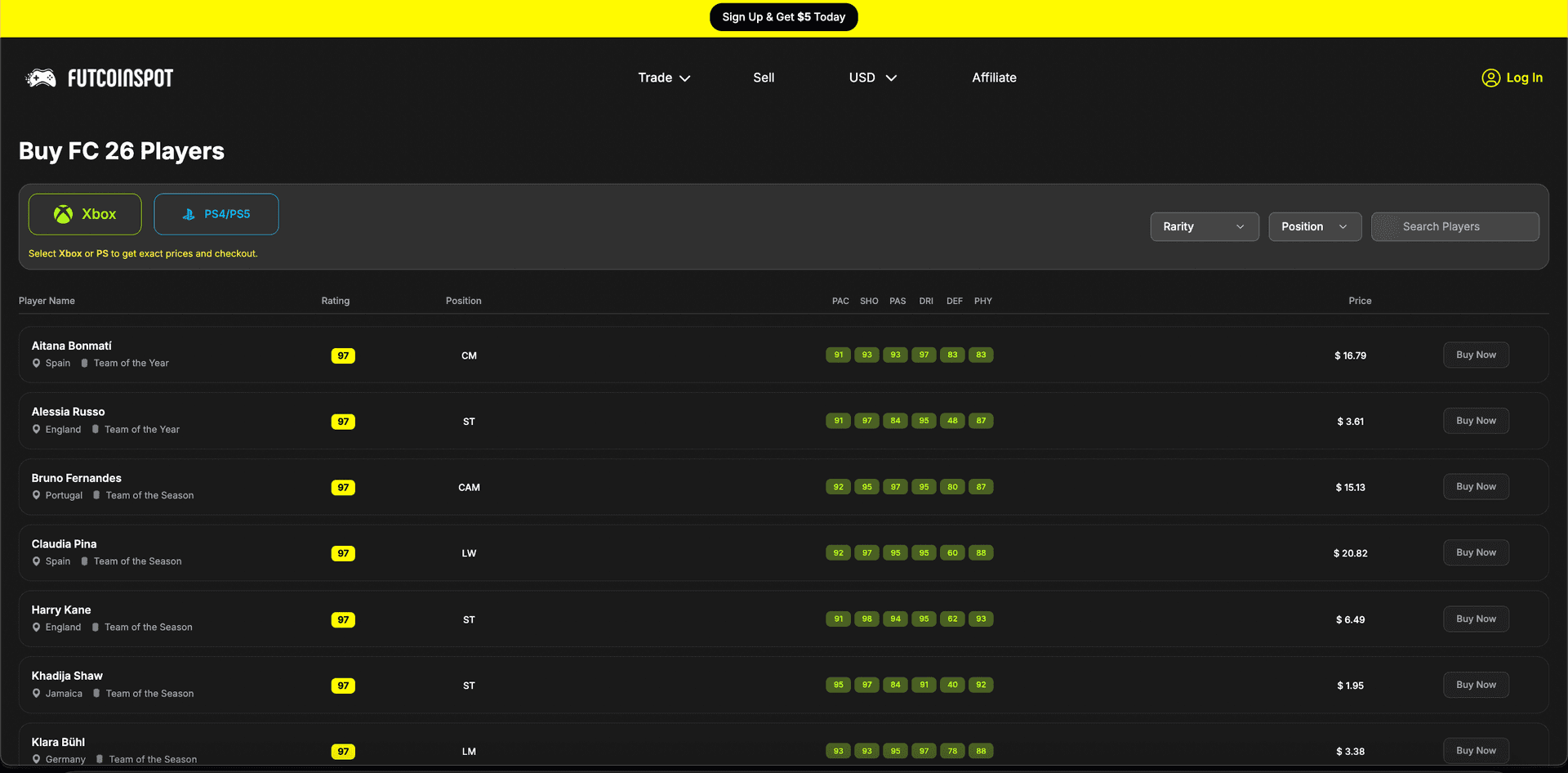Click price $ 15.13
Screen dimensions: 1568x773
(x=1351, y=487)
